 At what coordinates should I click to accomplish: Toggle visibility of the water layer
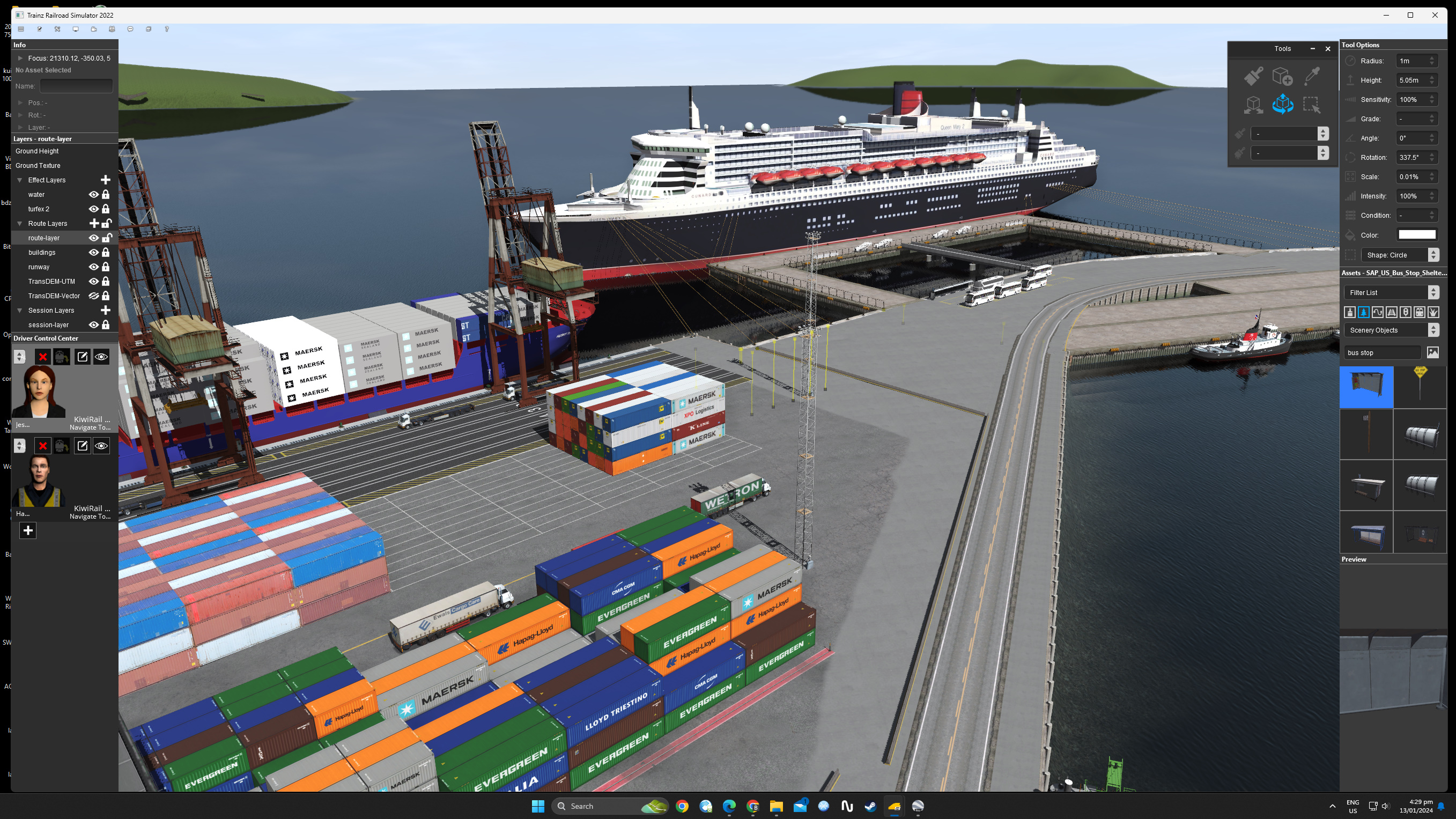pyautogui.click(x=94, y=195)
